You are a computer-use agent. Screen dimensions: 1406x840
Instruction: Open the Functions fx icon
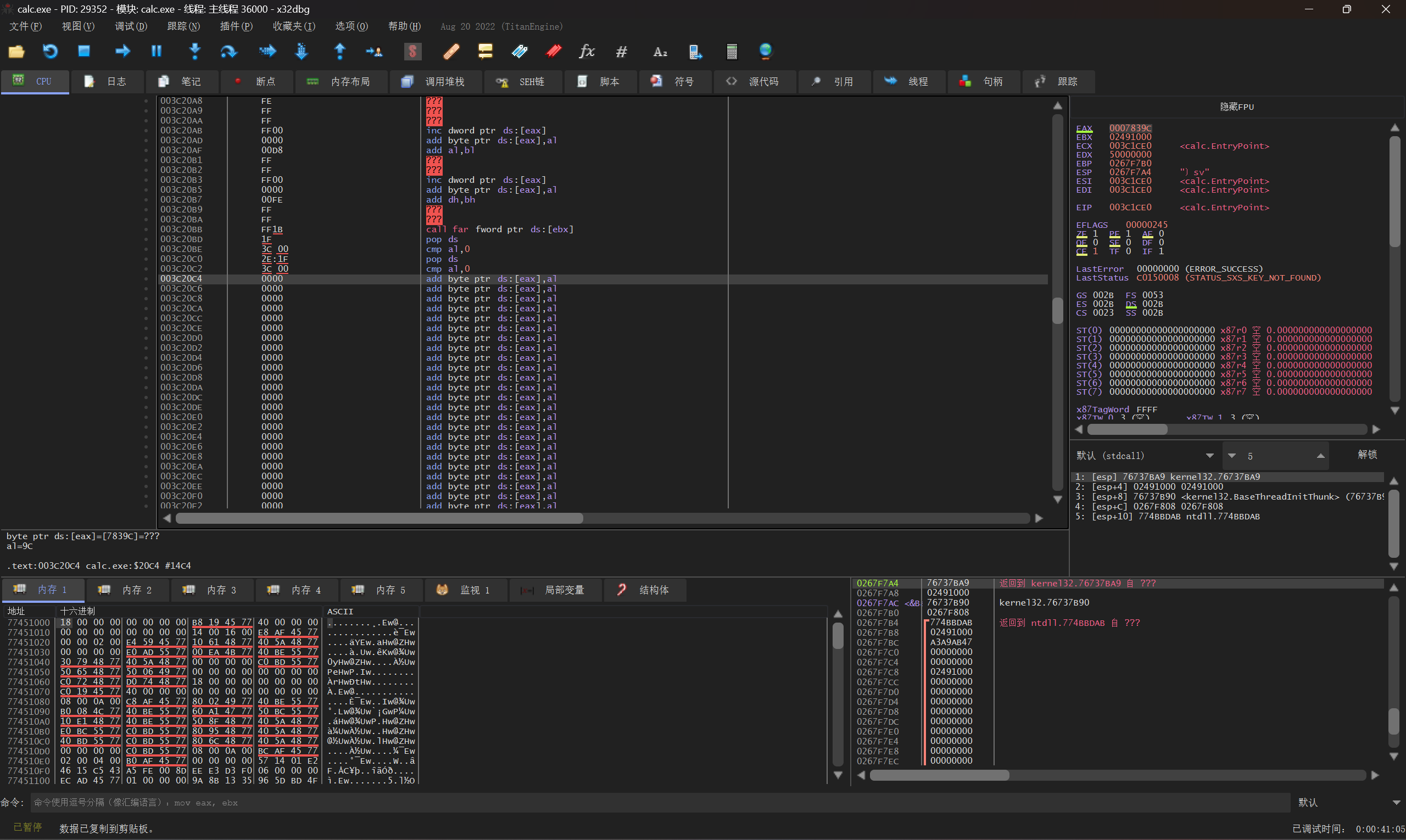click(587, 52)
